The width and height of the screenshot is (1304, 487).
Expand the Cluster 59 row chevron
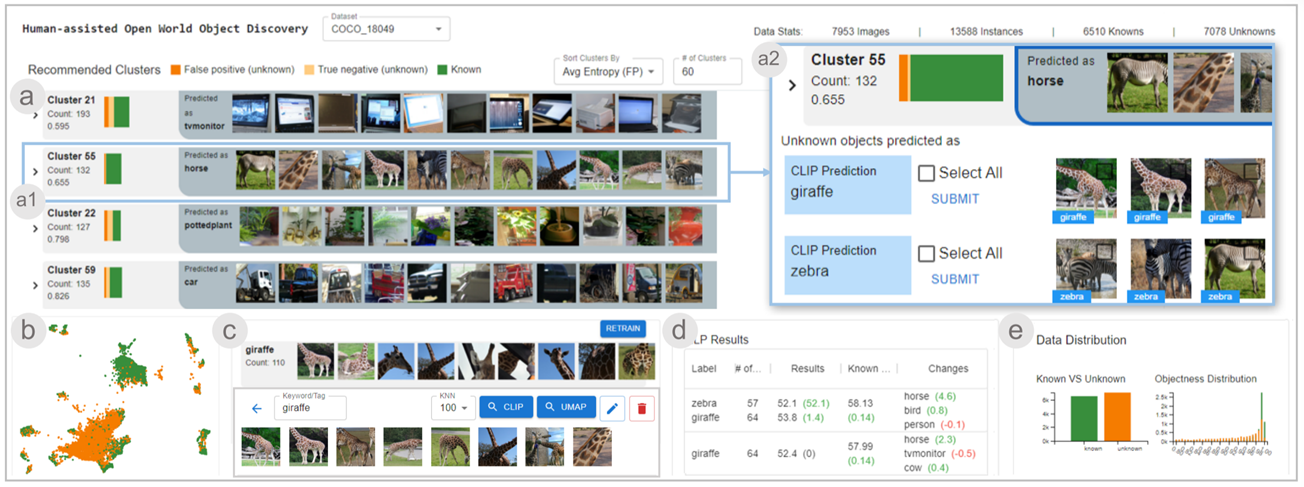point(36,286)
